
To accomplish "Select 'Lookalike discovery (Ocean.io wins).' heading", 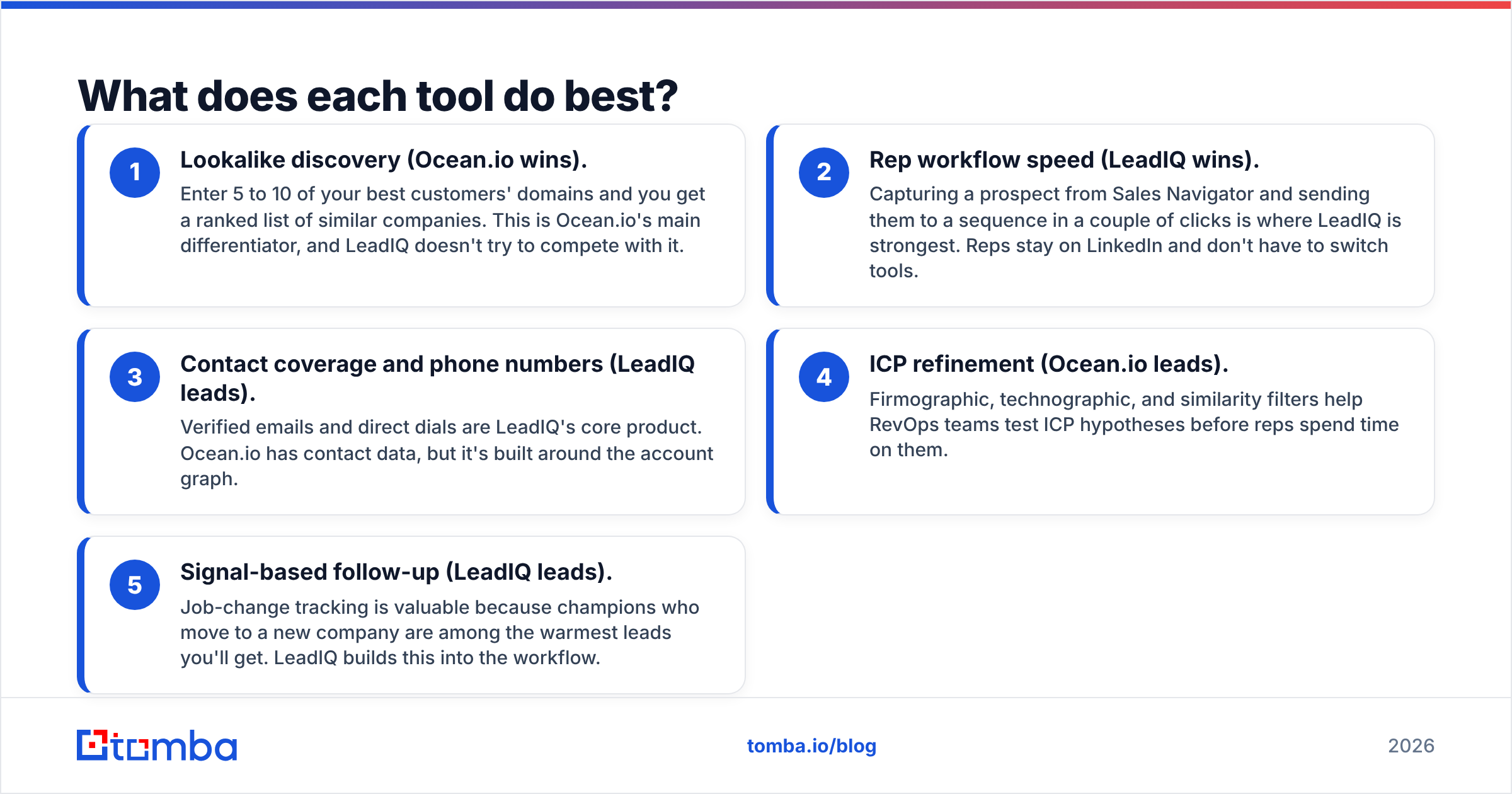I will point(384,160).
